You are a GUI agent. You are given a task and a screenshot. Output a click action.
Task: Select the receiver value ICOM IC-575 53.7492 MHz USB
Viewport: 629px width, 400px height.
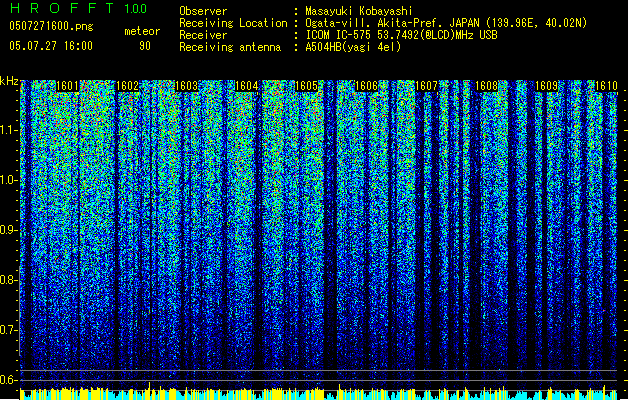402,35
